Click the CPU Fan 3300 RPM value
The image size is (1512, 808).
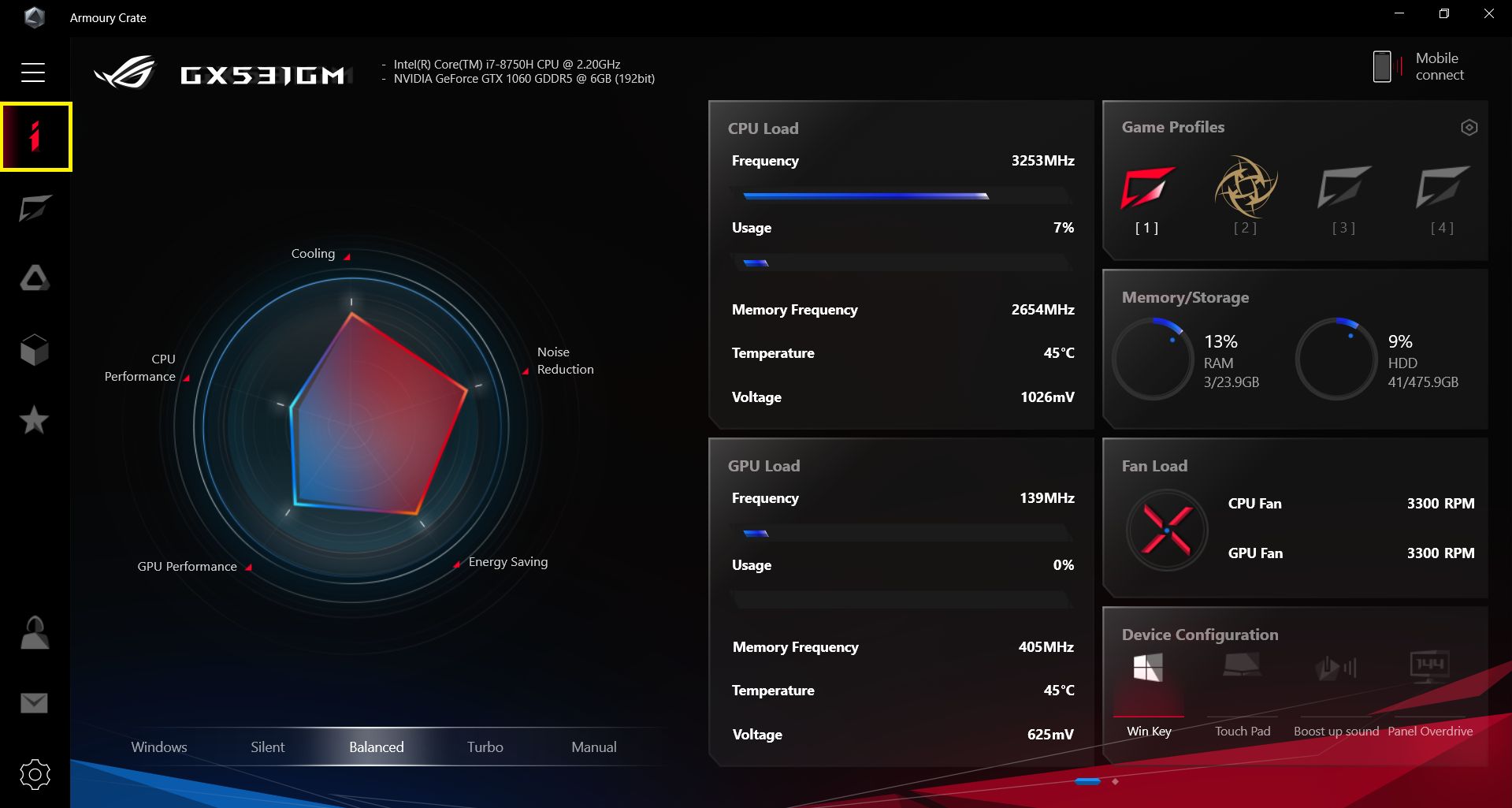(1440, 503)
